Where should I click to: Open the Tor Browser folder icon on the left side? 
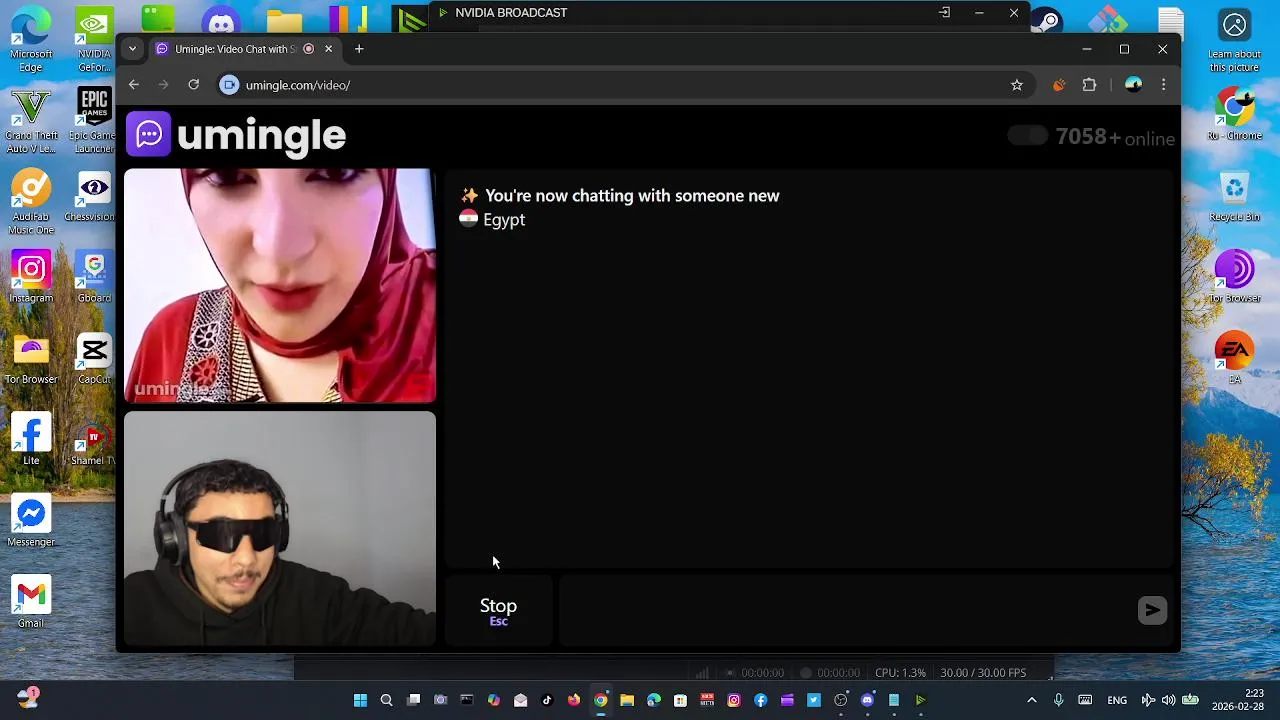tap(31, 358)
